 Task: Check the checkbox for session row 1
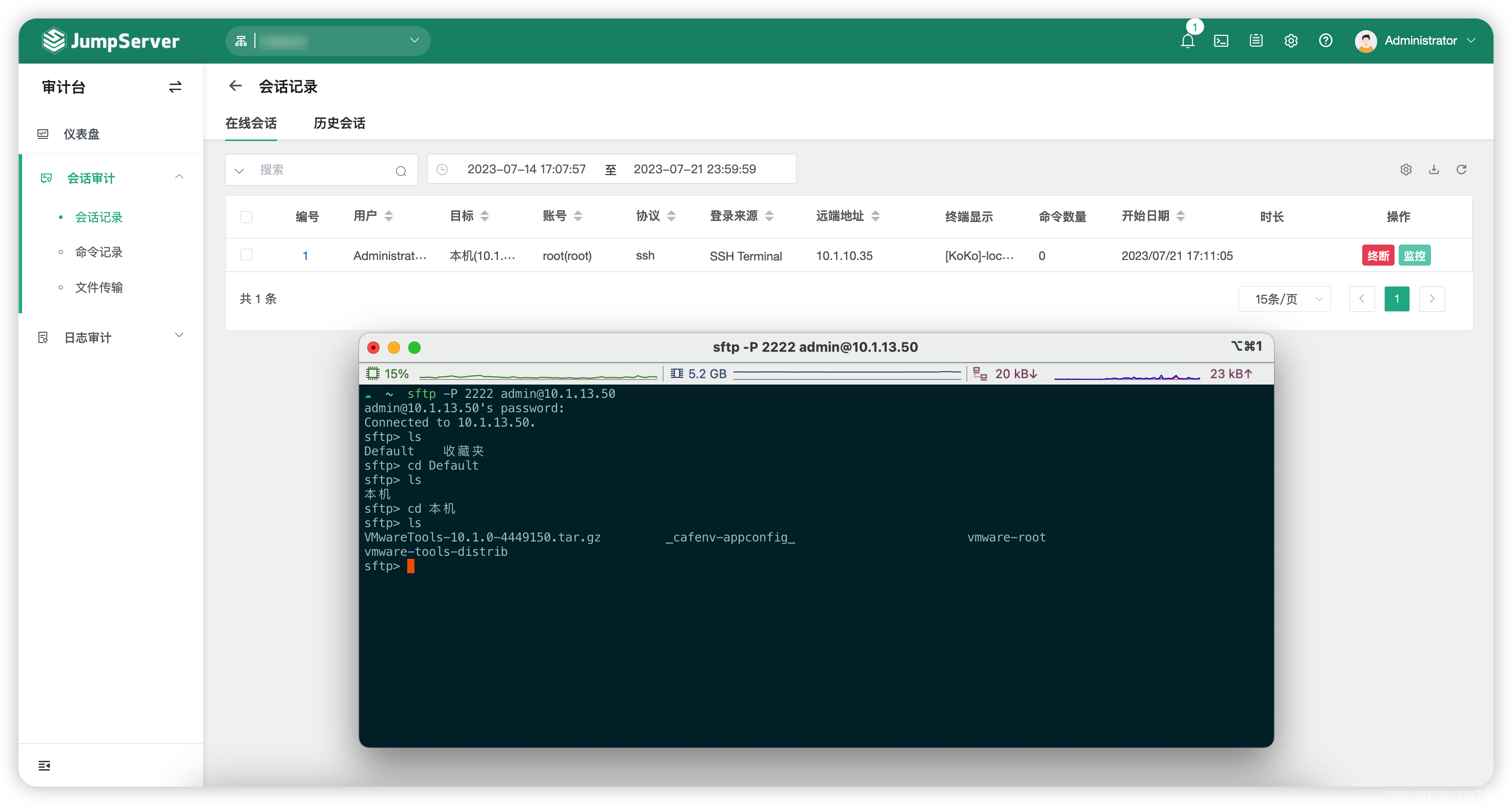[247, 255]
